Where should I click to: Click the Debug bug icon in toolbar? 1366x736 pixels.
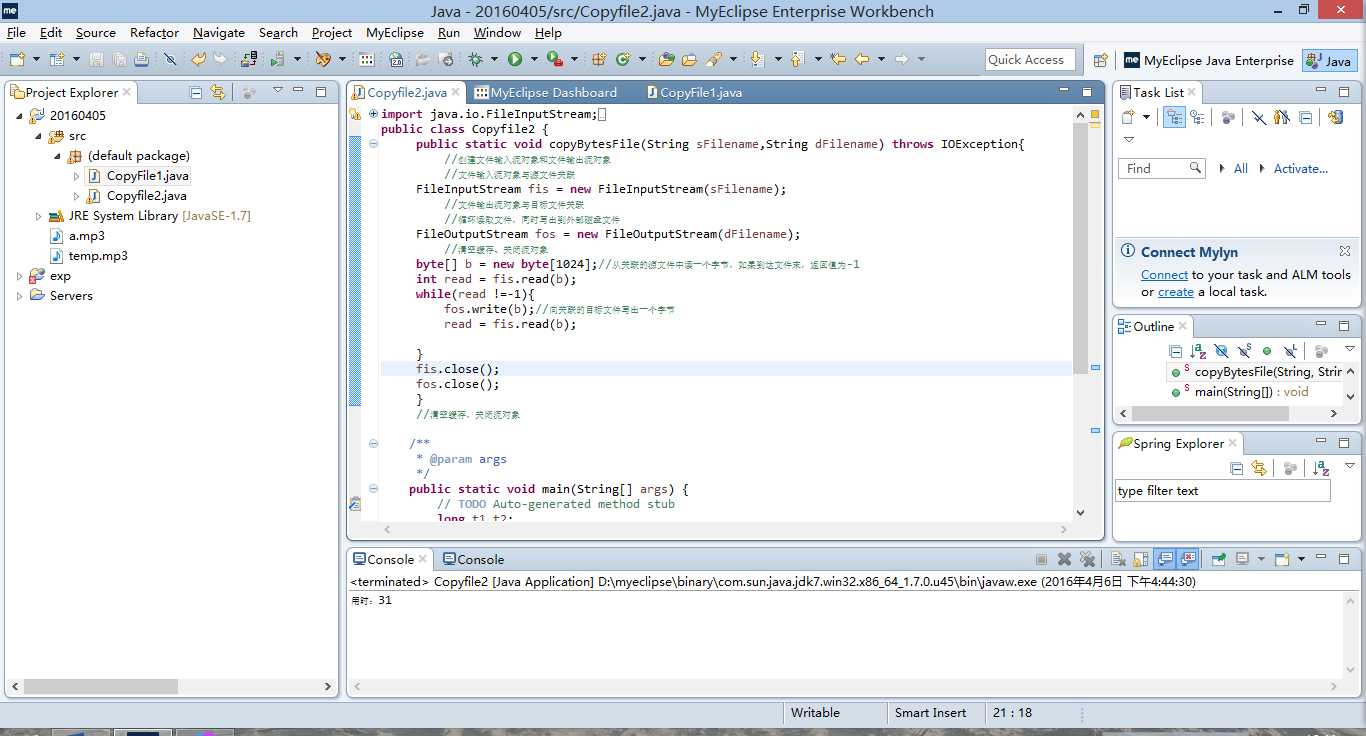click(473, 60)
